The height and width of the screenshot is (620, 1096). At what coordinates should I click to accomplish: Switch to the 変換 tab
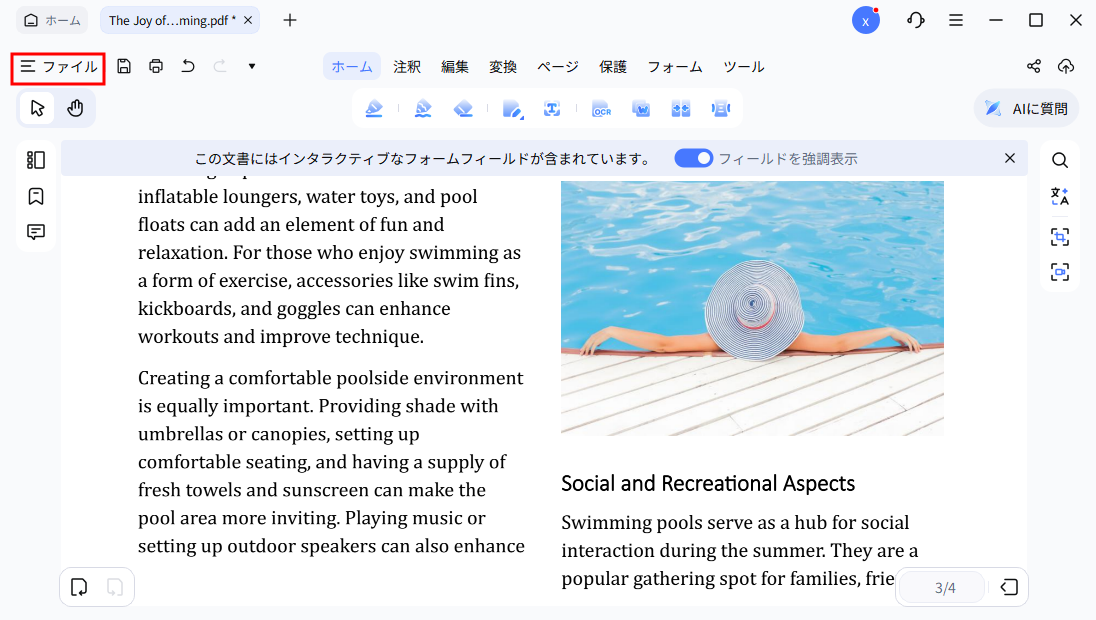(503, 67)
